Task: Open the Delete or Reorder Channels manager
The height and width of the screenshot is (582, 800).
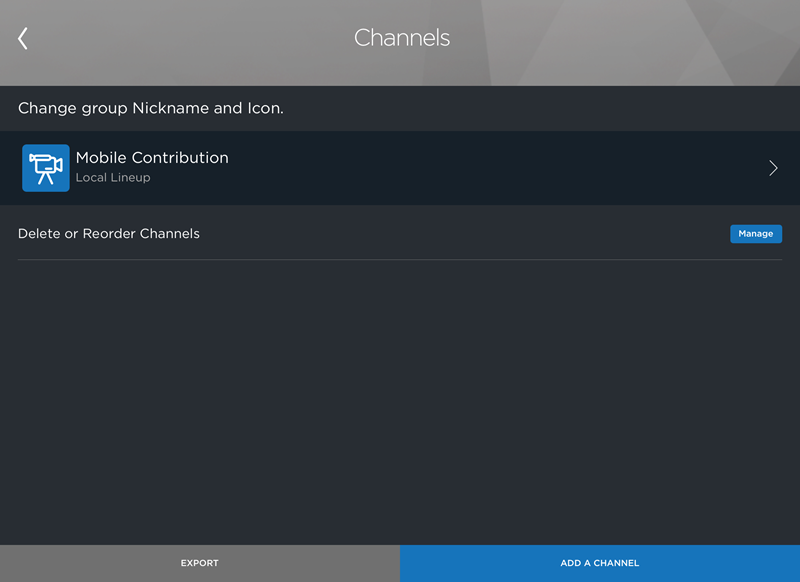Action: coord(755,233)
